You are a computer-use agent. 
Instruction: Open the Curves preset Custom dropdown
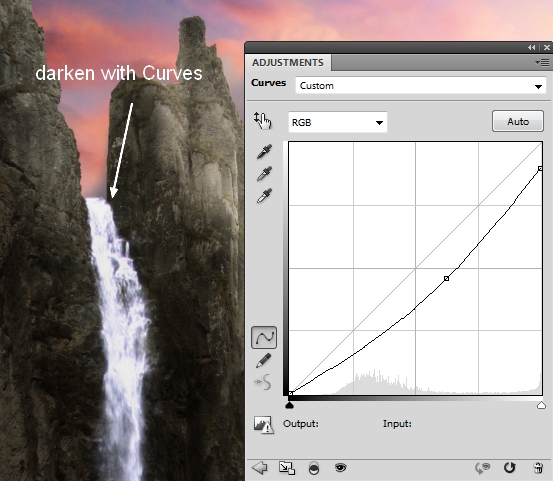[421, 86]
